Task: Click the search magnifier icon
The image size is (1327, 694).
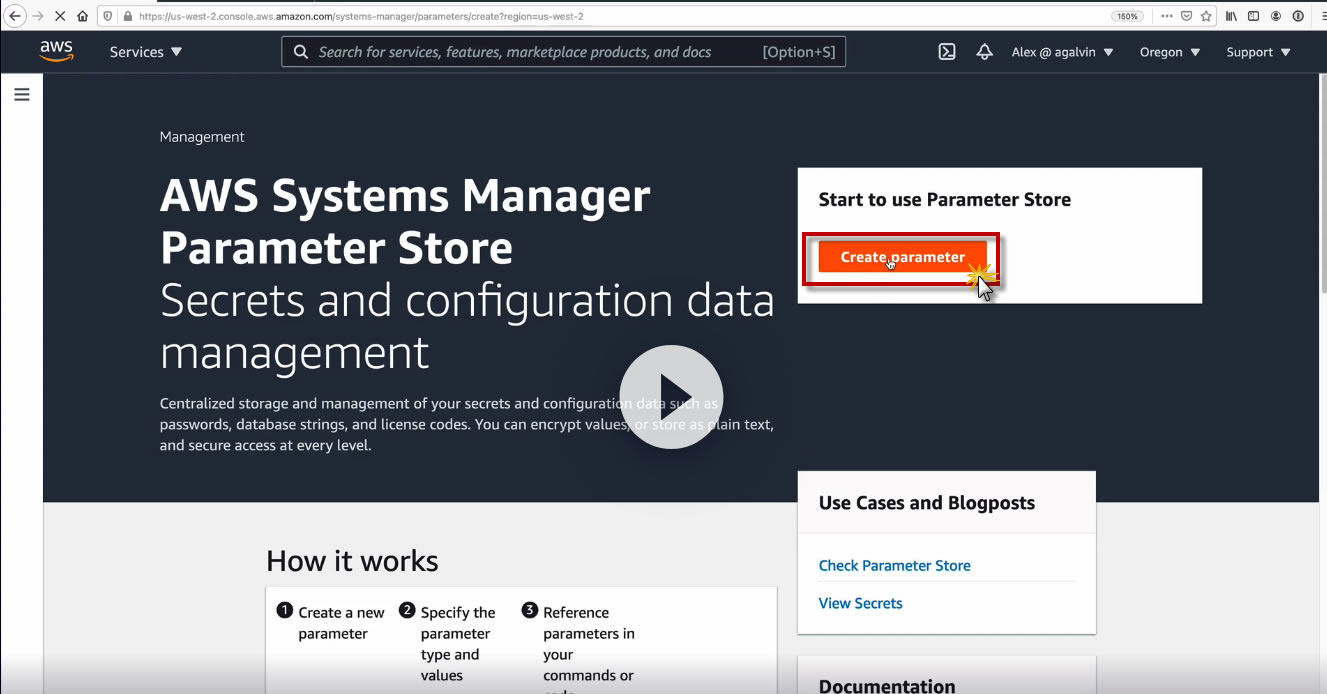Action: pyautogui.click(x=300, y=52)
